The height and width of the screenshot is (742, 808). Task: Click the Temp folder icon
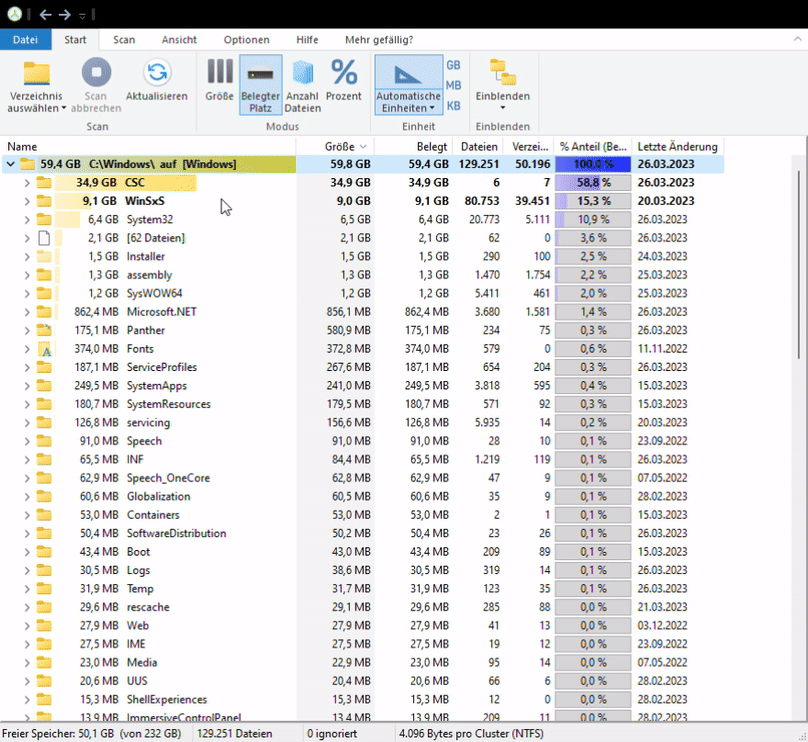pos(44,588)
